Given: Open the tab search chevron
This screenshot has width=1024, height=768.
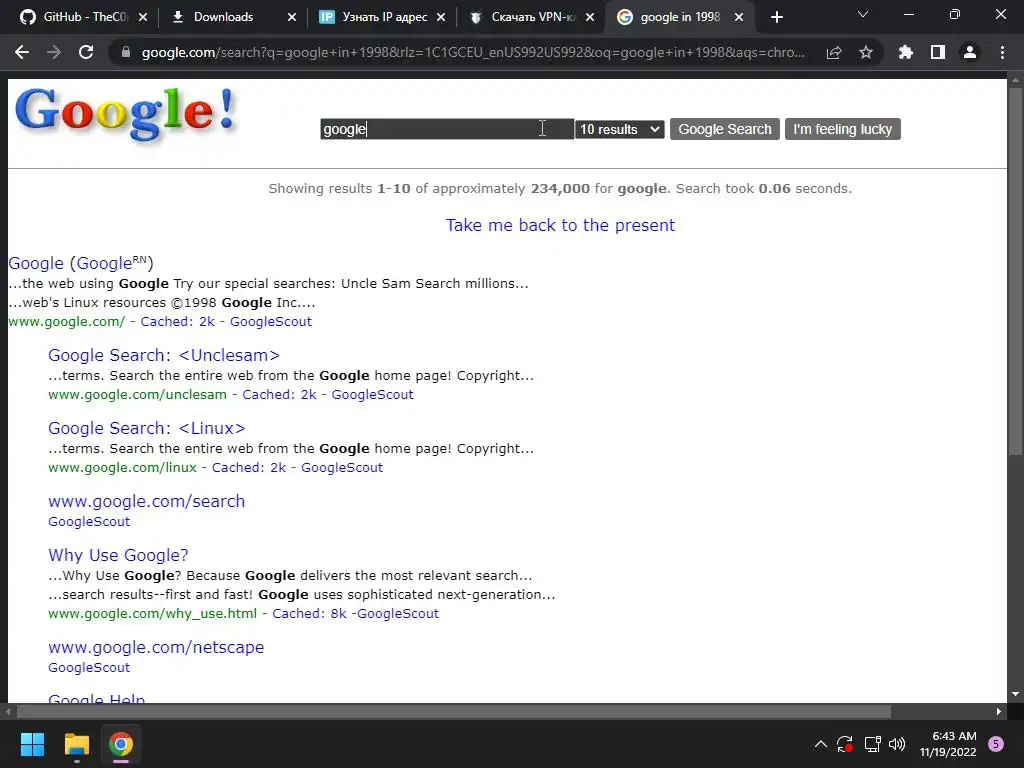Looking at the screenshot, I should pos(863,14).
